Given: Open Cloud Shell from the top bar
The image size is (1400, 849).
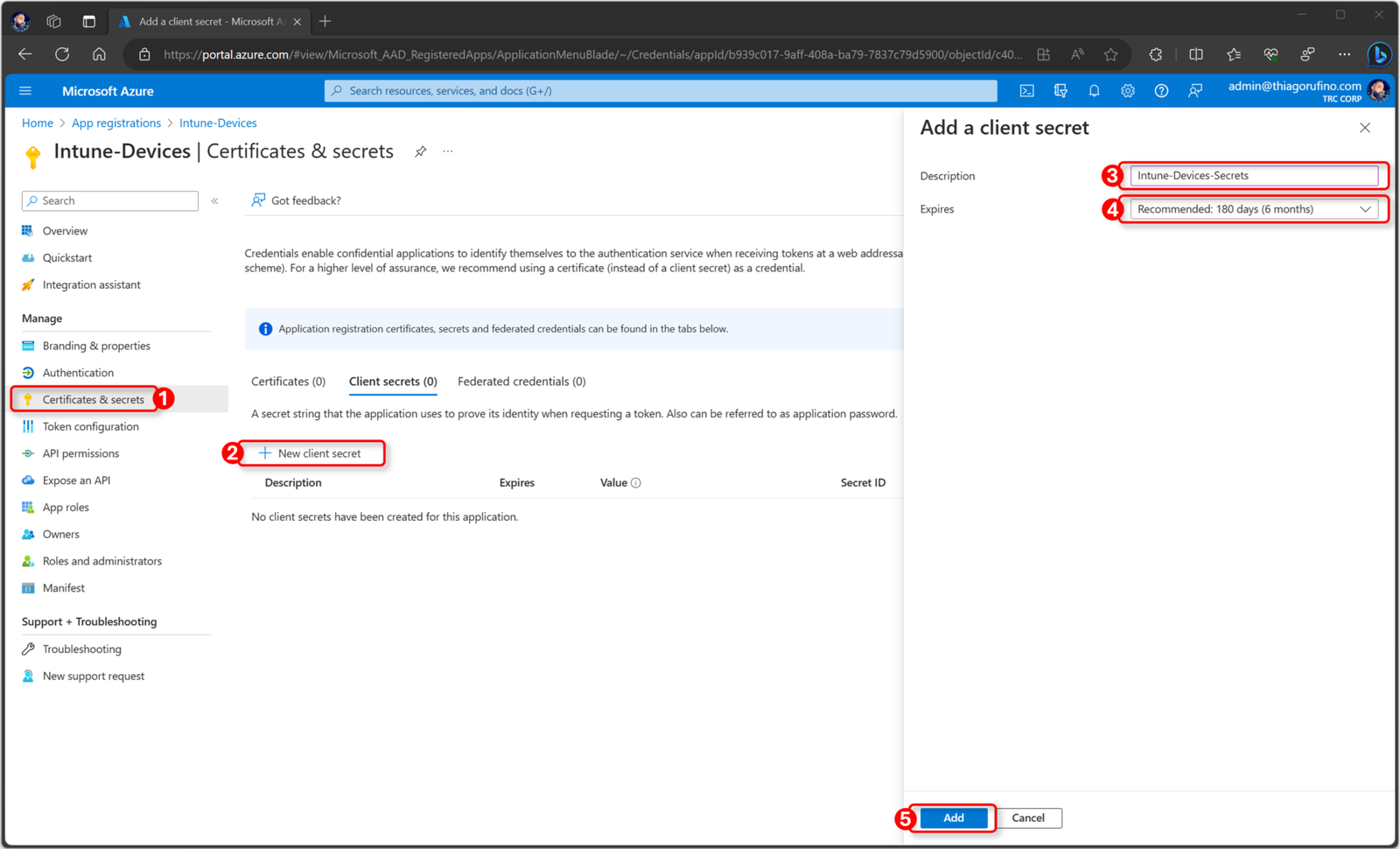Looking at the screenshot, I should click(x=1027, y=91).
